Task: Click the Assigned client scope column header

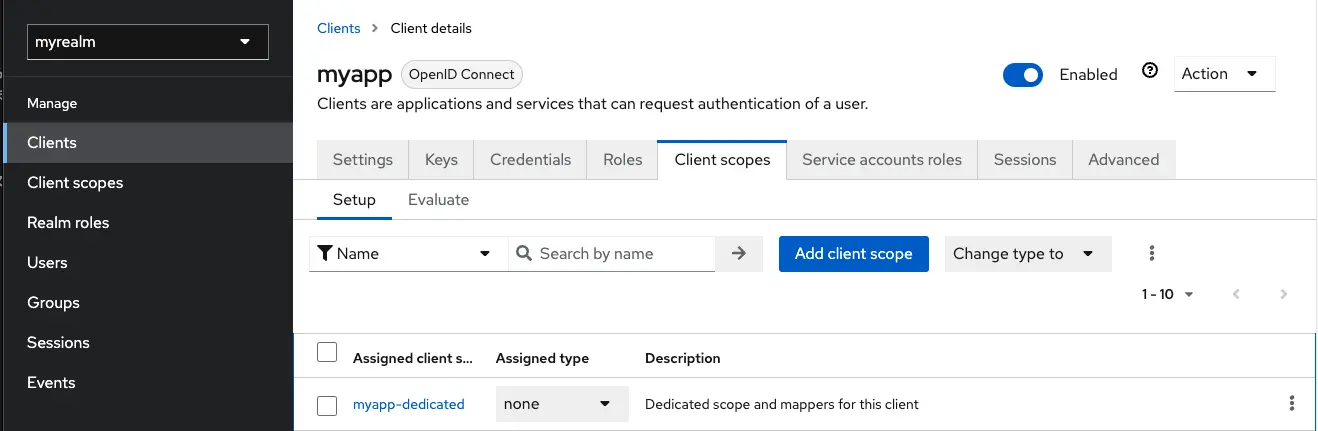Action: tap(413, 358)
